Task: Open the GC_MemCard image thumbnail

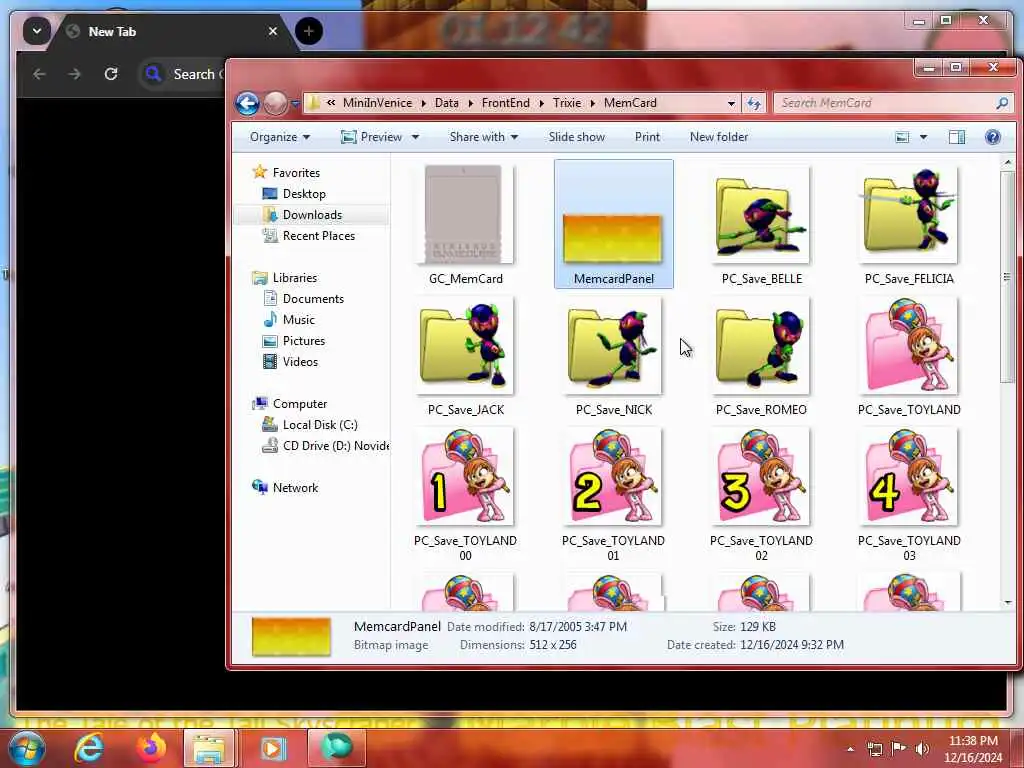Action: pos(464,214)
